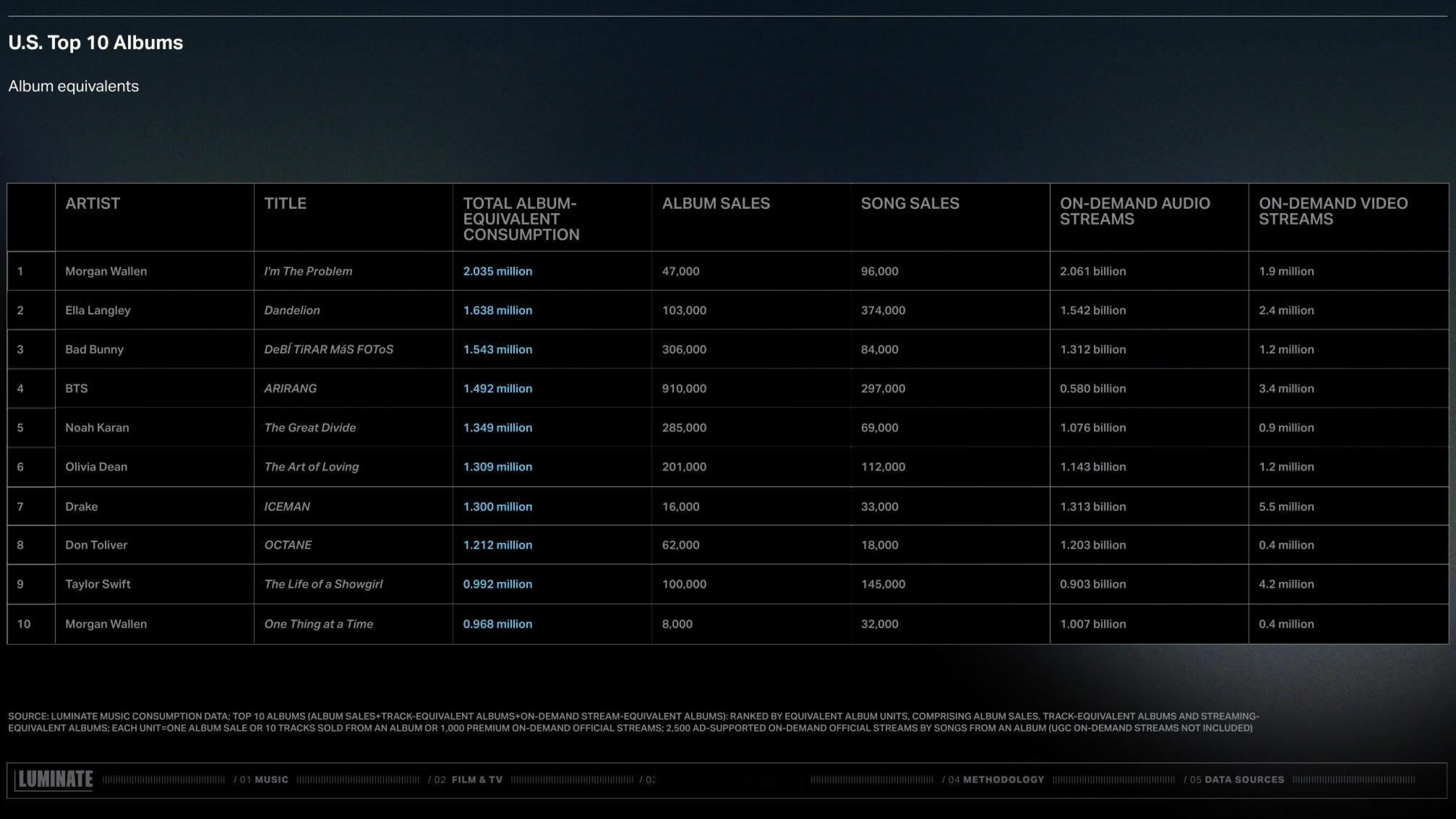Click title The Life of a Showgirl
1456x819 pixels.
[323, 583]
